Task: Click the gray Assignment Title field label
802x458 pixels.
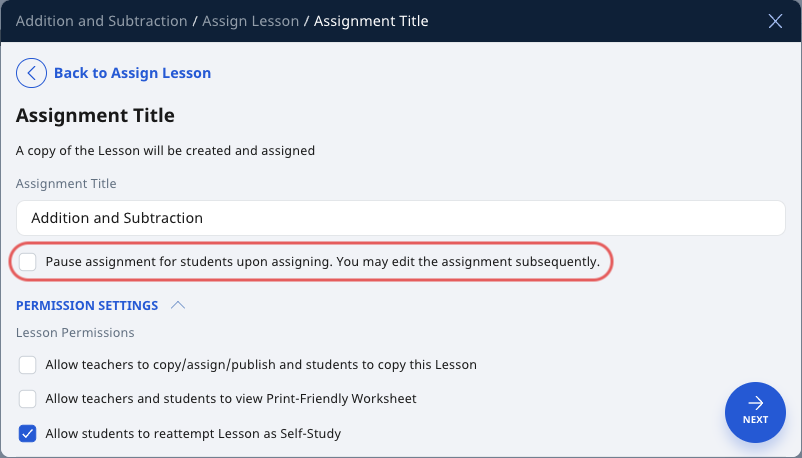Action: tap(66, 183)
